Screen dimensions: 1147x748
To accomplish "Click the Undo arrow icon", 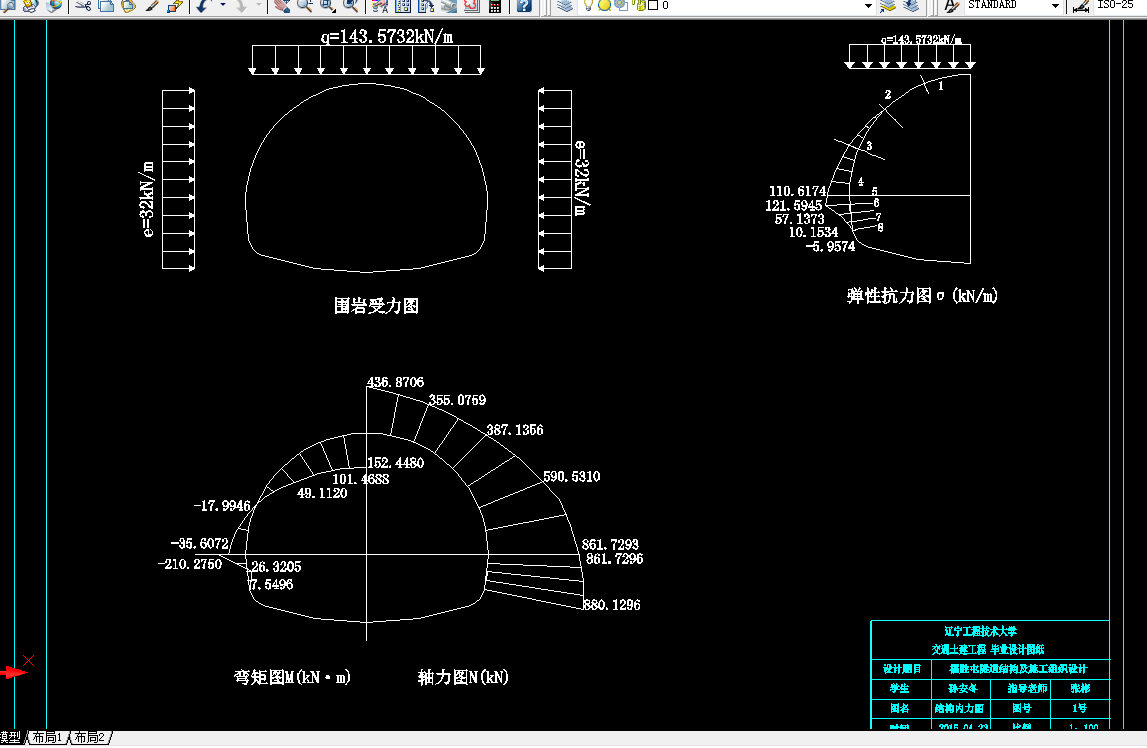I will (x=203, y=6).
